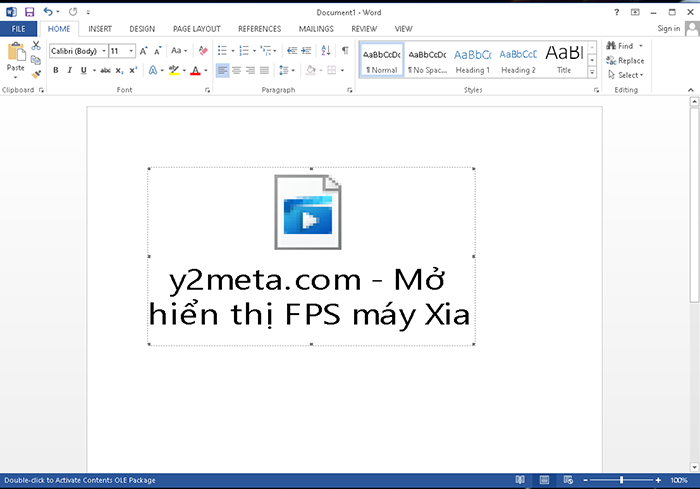Apply the Heading 1 style
The width and height of the screenshot is (700, 489).
472,60
